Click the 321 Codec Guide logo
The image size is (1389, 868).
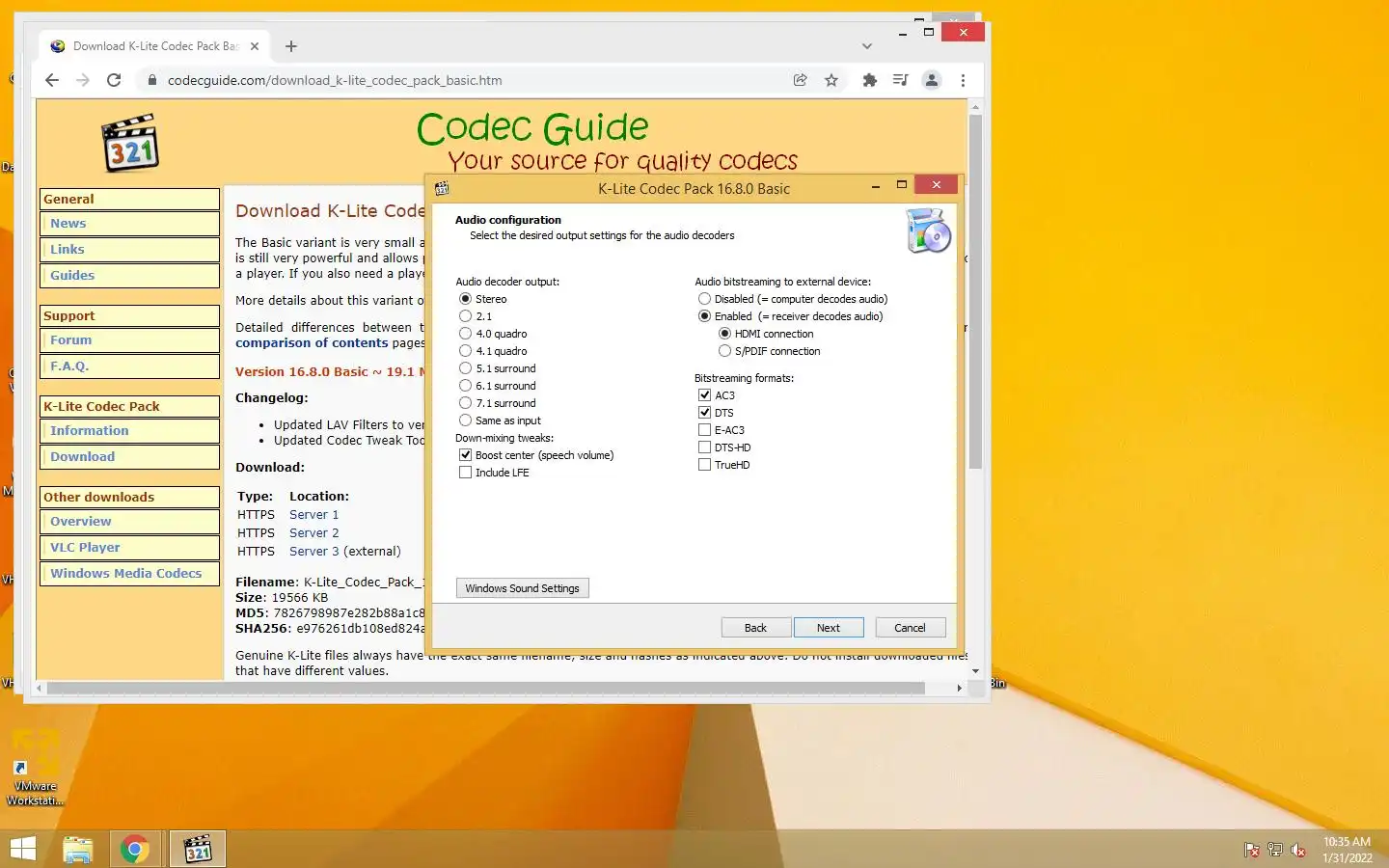coord(130,143)
